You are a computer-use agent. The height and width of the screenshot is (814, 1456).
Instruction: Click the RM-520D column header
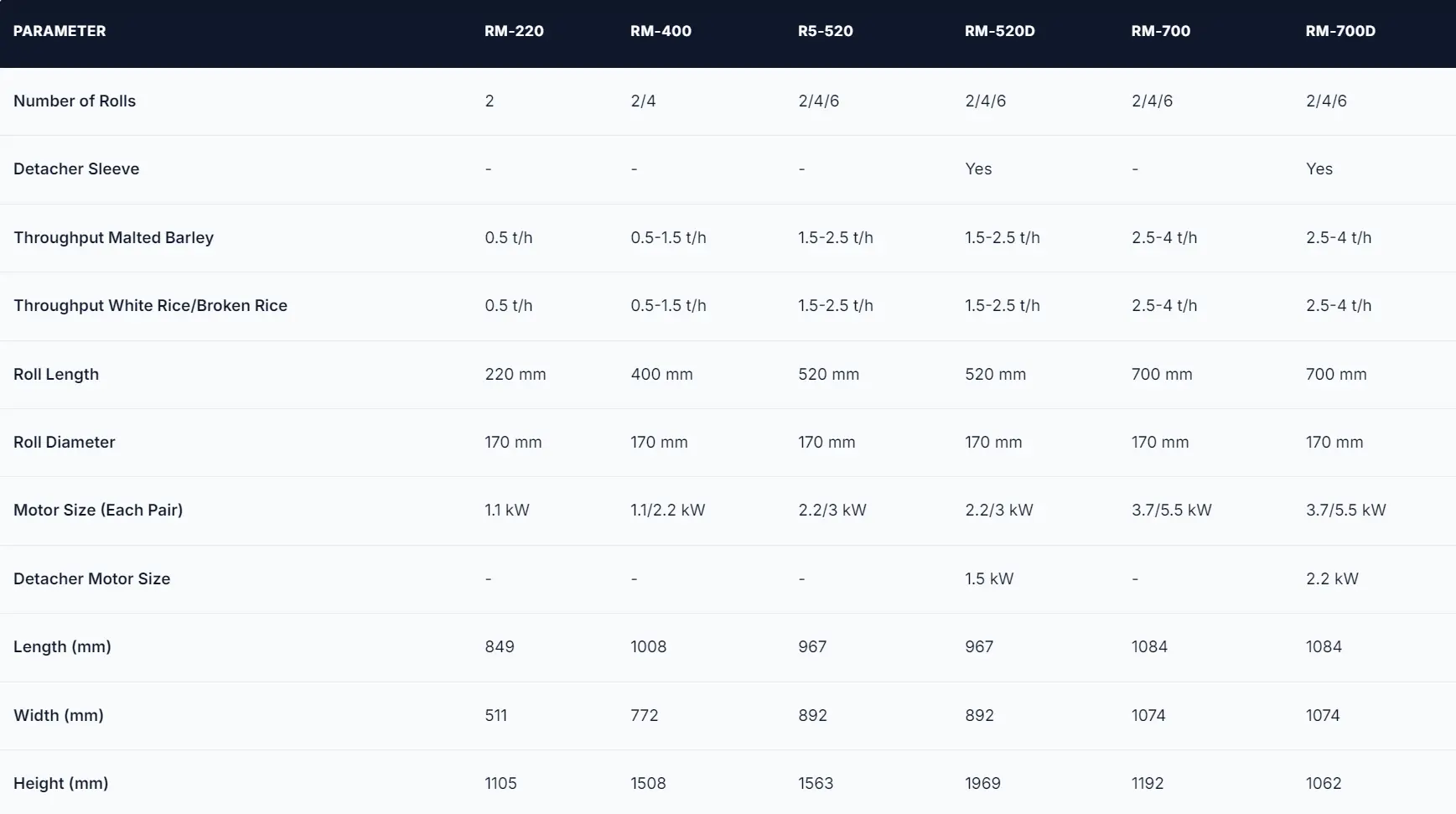[x=999, y=31]
